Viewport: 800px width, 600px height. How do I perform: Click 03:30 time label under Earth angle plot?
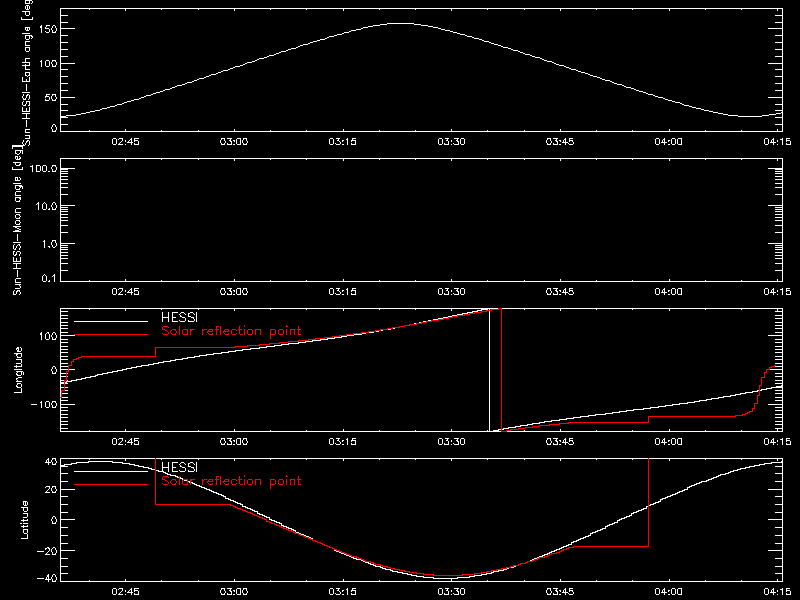point(451,142)
